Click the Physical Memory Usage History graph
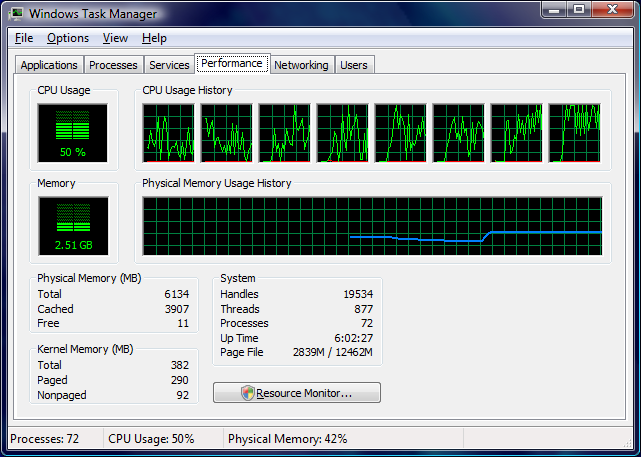This screenshot has width=641, height=457. click(372, 226)
